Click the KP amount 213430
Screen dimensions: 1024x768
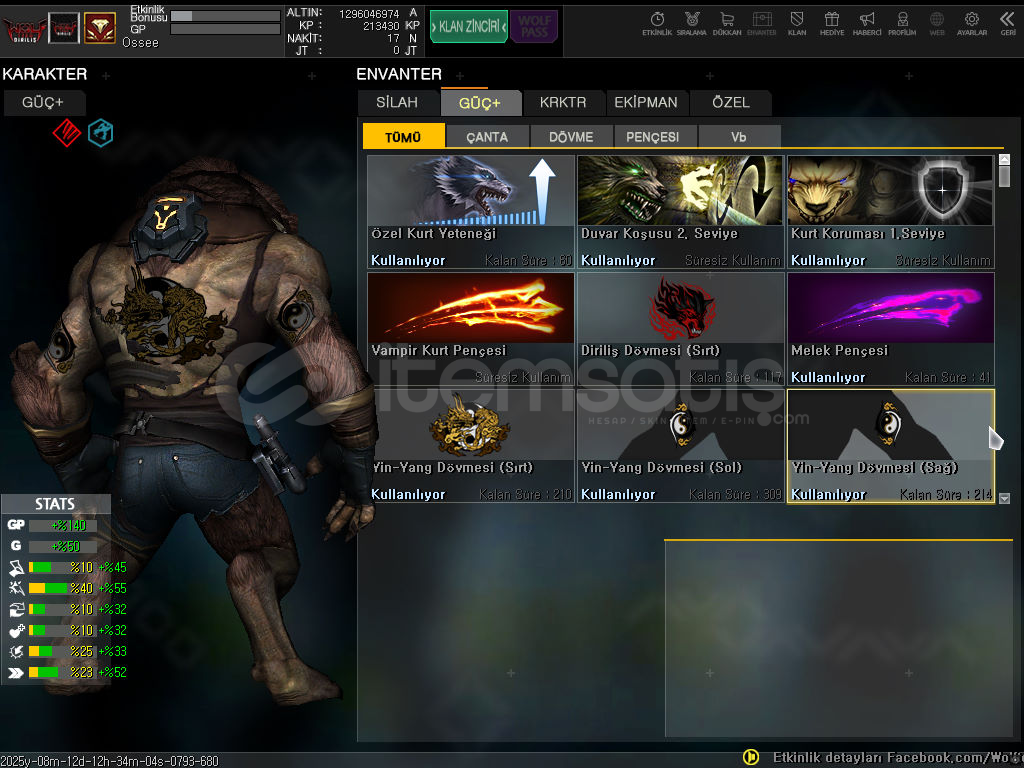(x=381, y=26)
